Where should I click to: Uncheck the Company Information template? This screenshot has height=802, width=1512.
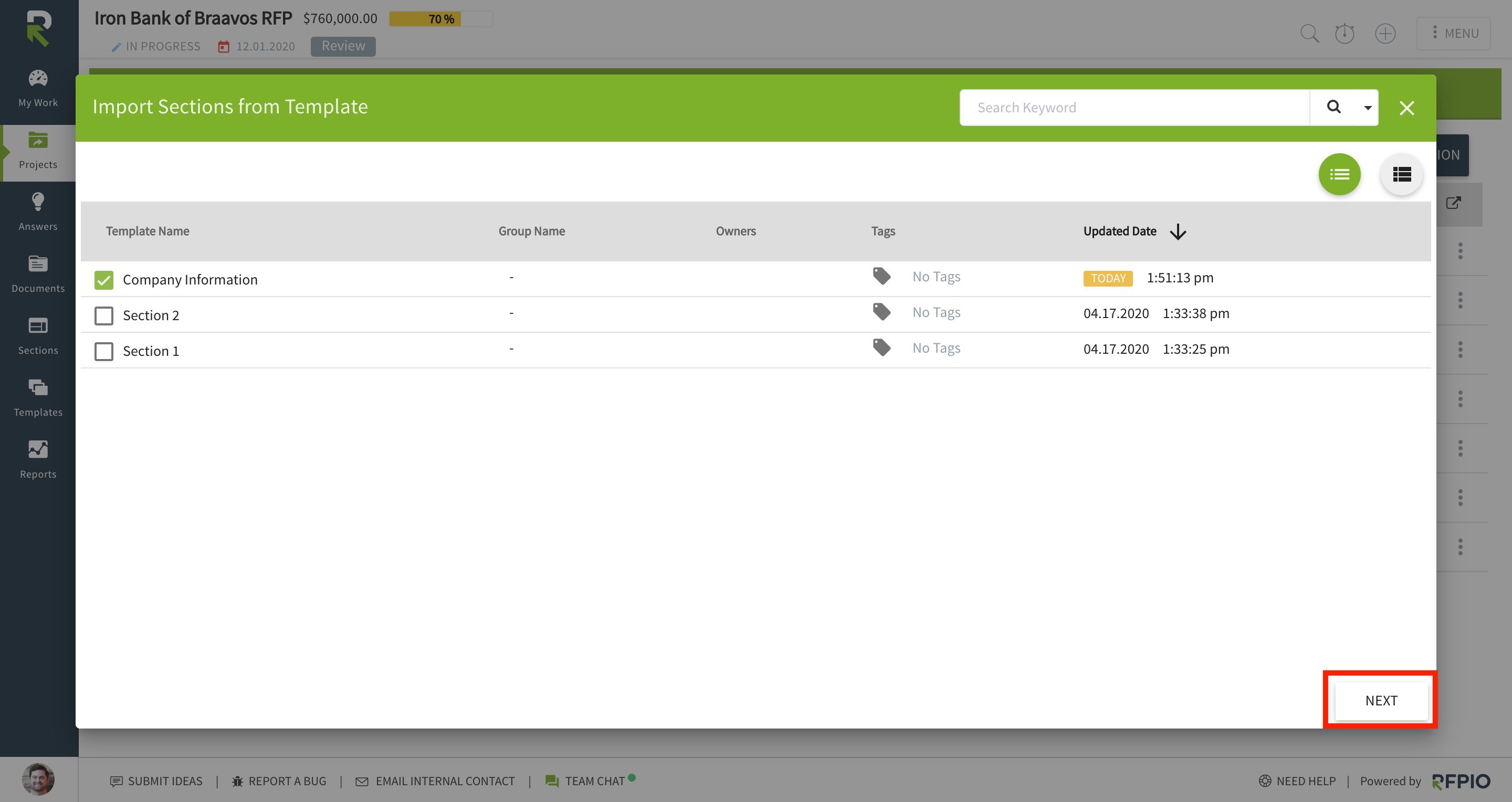104,280
